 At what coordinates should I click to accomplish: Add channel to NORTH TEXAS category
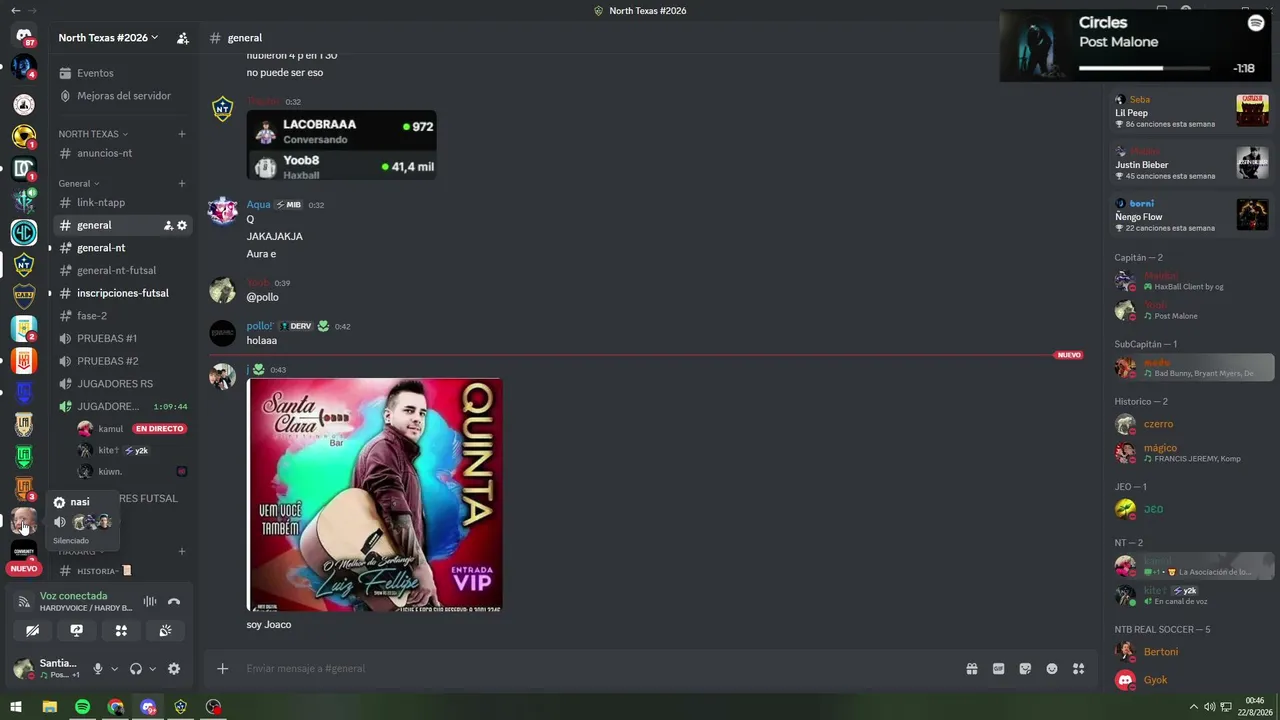click(x=182, y=134)
